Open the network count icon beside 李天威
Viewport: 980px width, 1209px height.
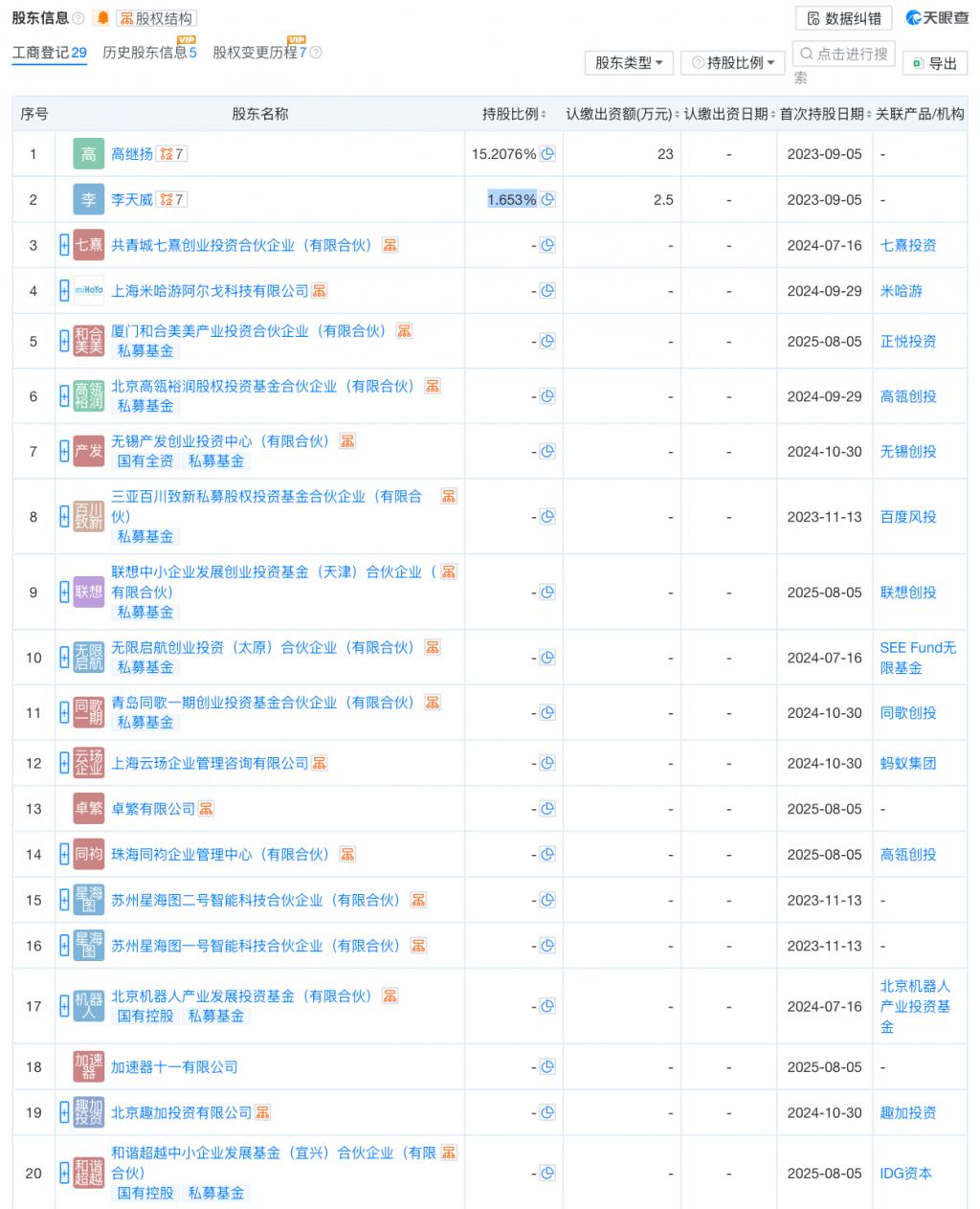coord(172,200)
